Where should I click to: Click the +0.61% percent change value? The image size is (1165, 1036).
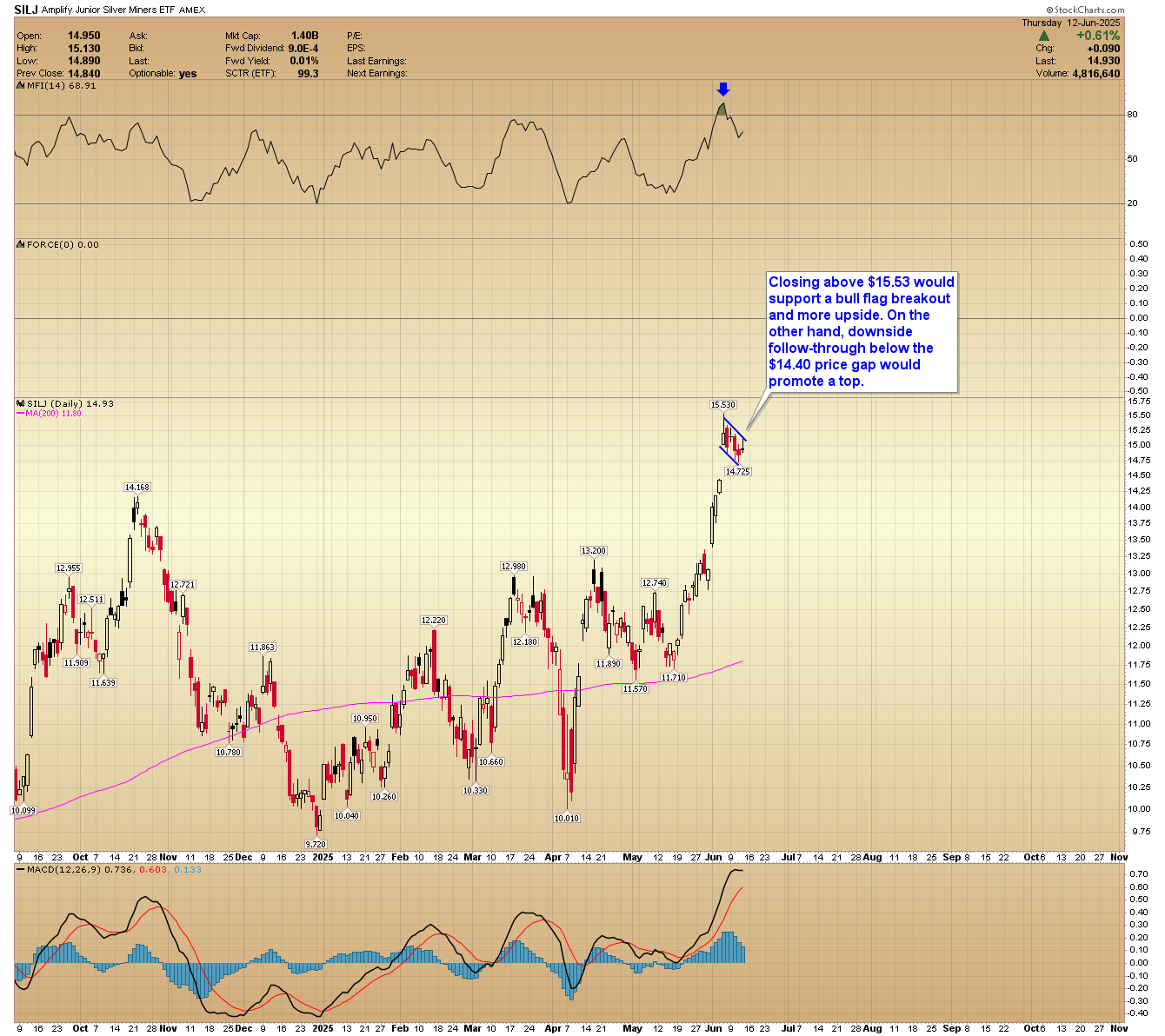point(1098,36)
